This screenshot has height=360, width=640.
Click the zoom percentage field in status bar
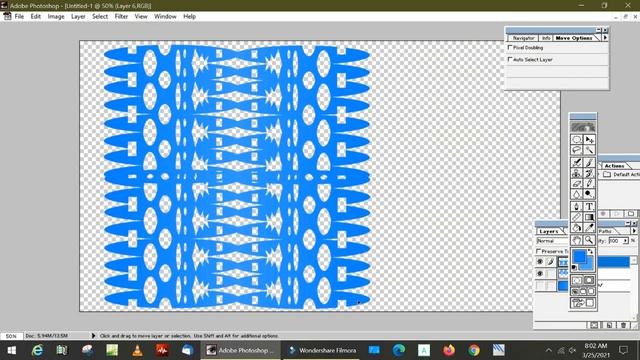11,336
